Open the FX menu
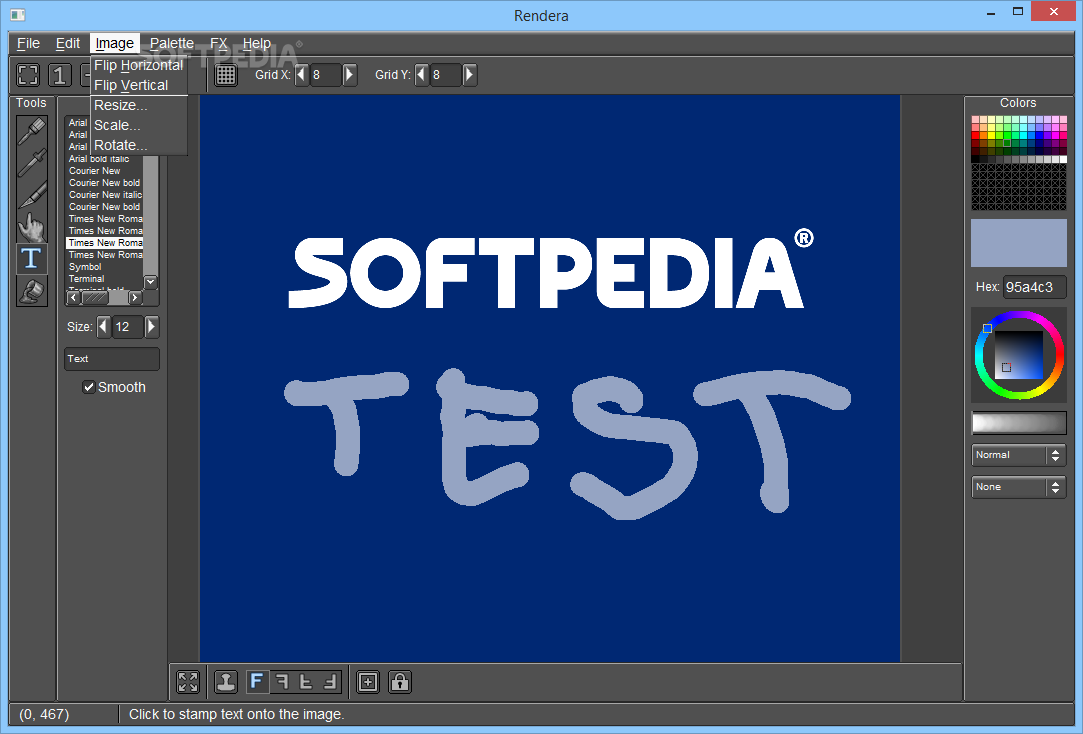 click(218, 44)
